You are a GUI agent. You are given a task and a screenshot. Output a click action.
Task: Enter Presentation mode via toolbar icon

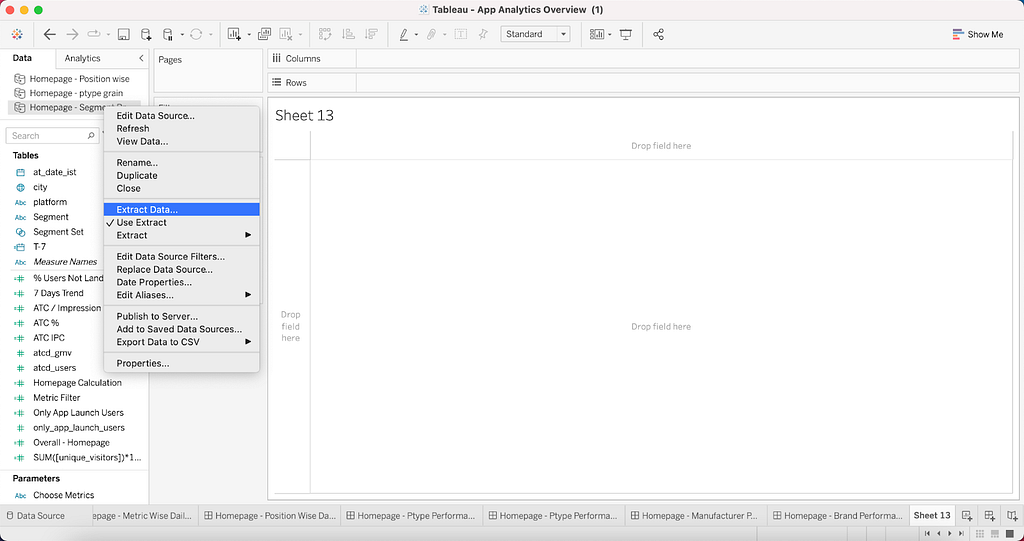click(626, 34)
